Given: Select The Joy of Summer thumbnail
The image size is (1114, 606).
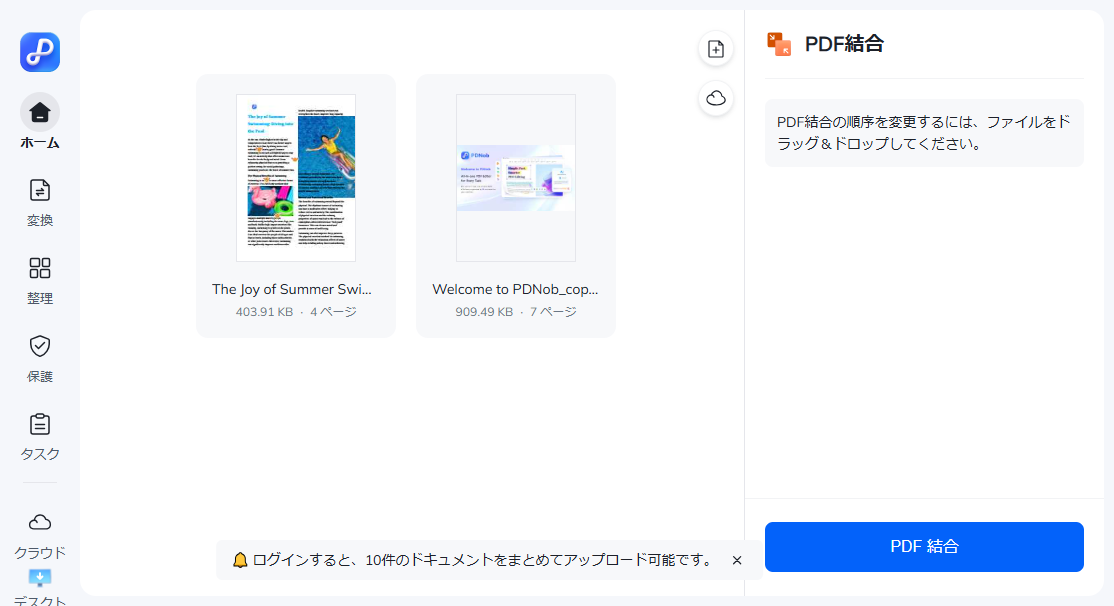Looking at the screenshot, I should 295,177.
